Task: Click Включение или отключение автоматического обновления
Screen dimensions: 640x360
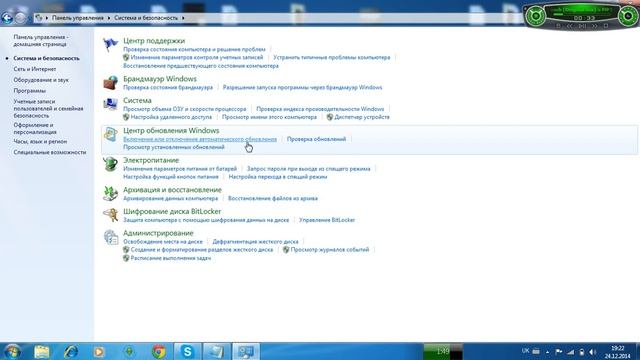Action: click(200, 139)
